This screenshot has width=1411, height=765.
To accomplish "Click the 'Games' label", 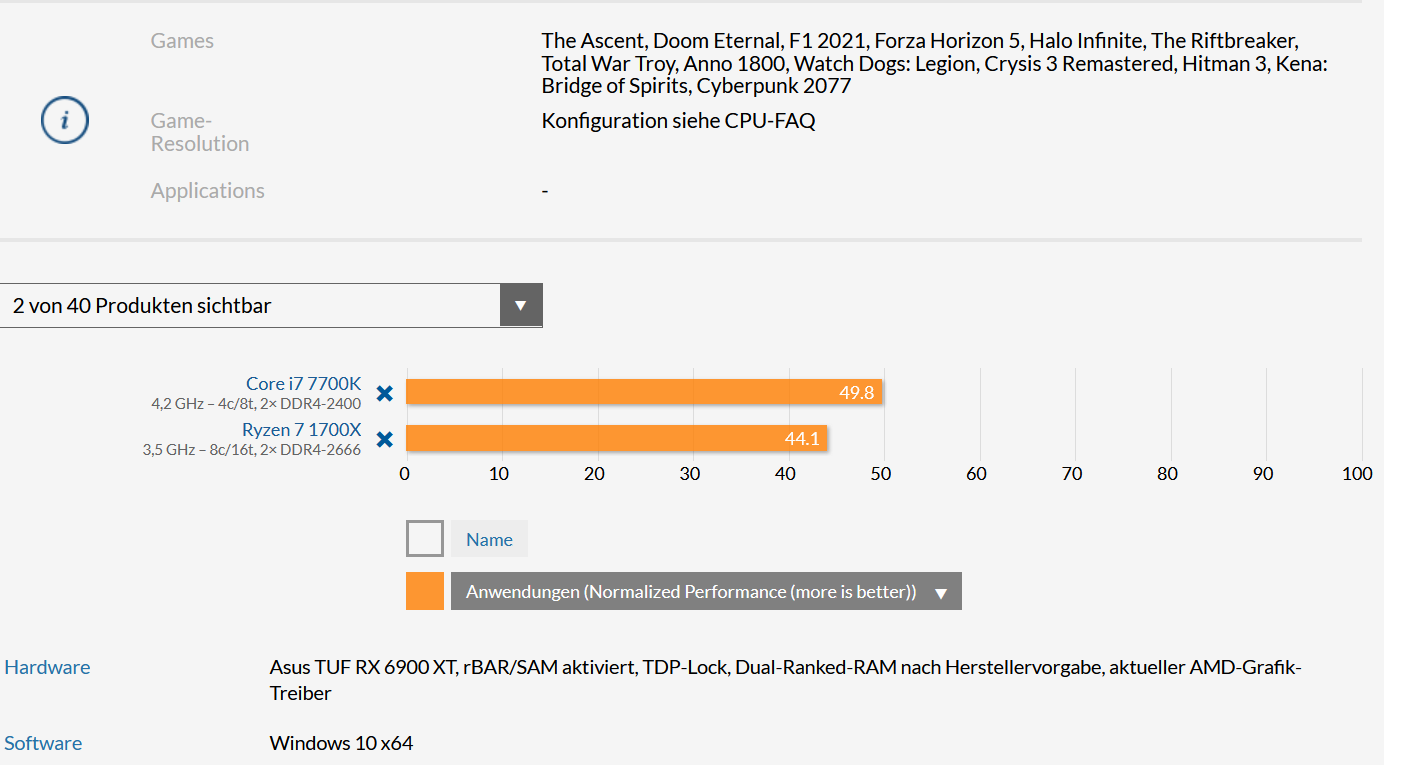I will pos(182,41).
